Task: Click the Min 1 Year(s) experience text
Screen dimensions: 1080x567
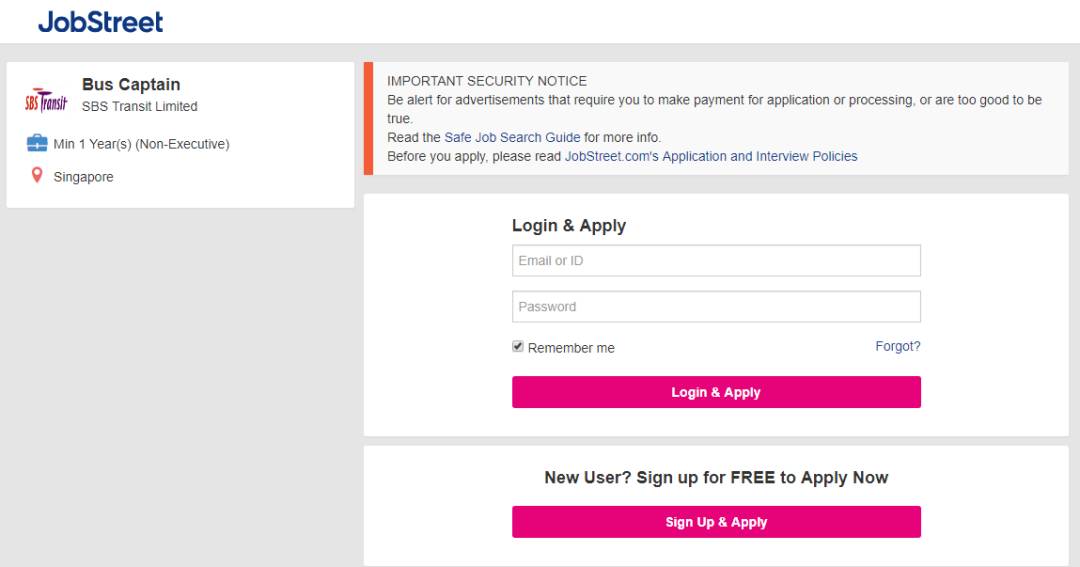Action: [x=142, y=144]
